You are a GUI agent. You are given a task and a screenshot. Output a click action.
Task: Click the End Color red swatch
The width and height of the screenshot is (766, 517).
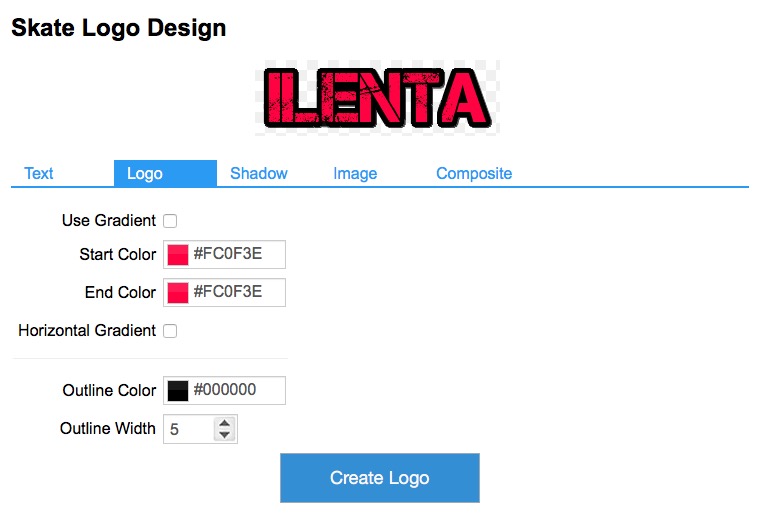(x=178, y=293)
